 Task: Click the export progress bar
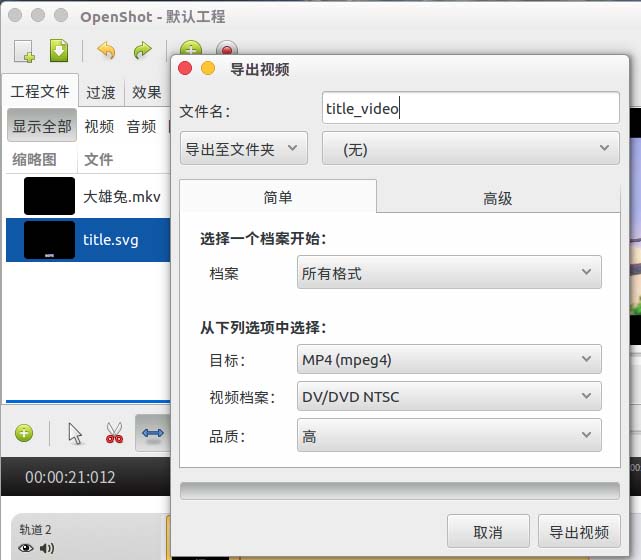click(399, 491)
